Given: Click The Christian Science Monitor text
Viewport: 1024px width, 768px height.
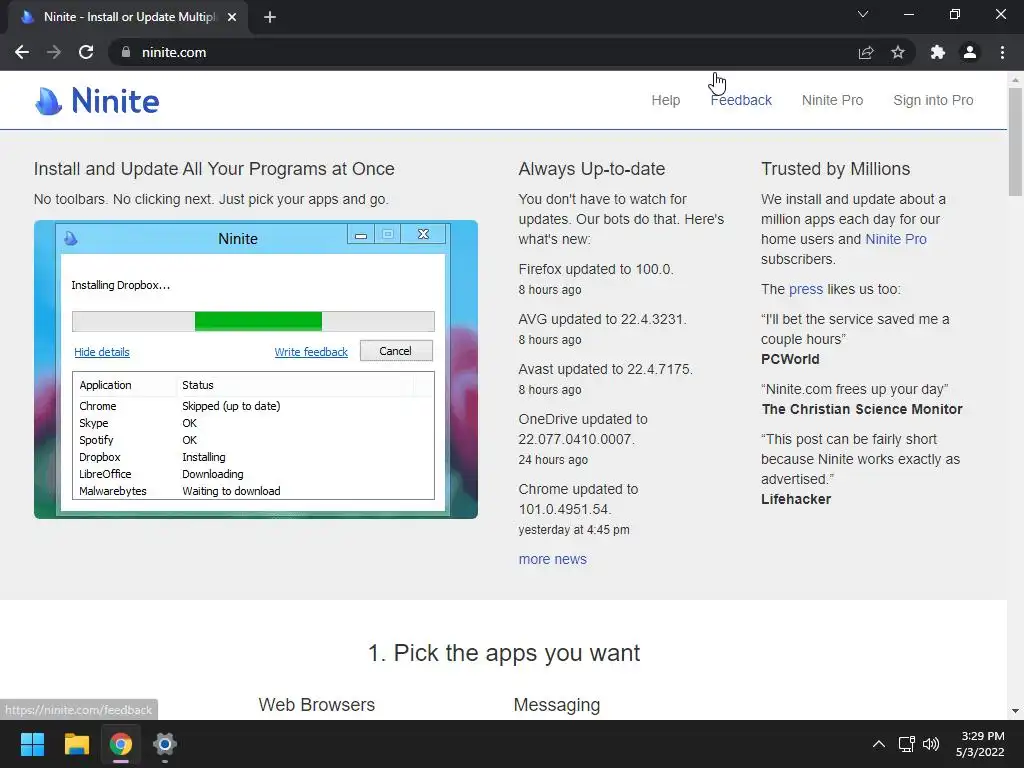Looking at the screenshot, I should click(x=861, y=409).
